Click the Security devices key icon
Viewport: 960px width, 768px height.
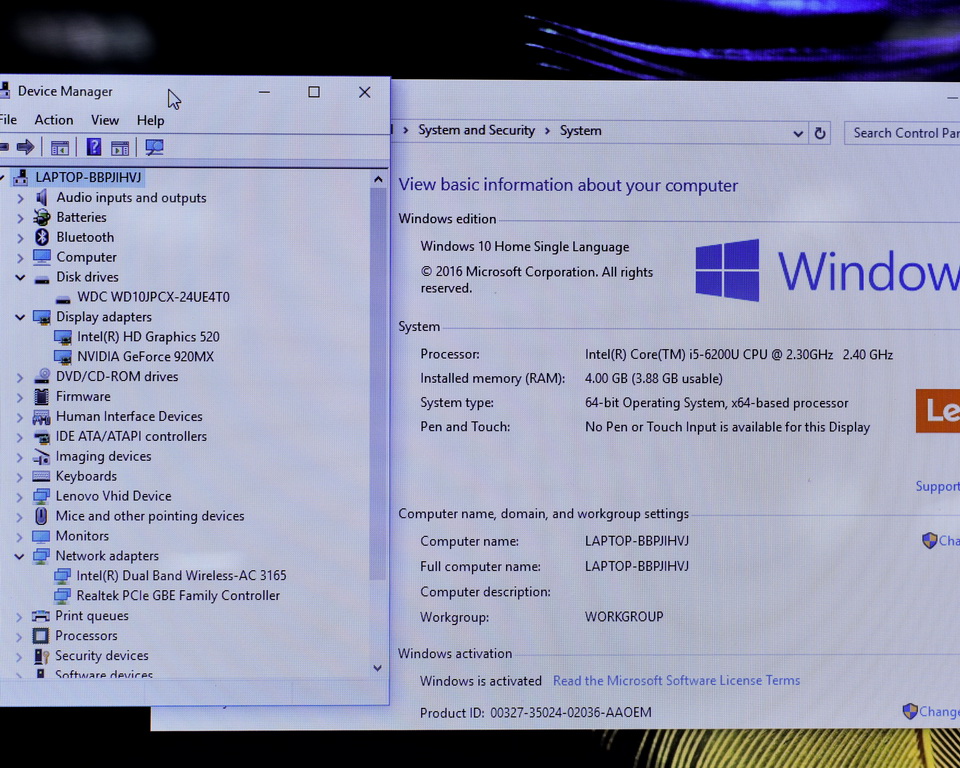41,656
